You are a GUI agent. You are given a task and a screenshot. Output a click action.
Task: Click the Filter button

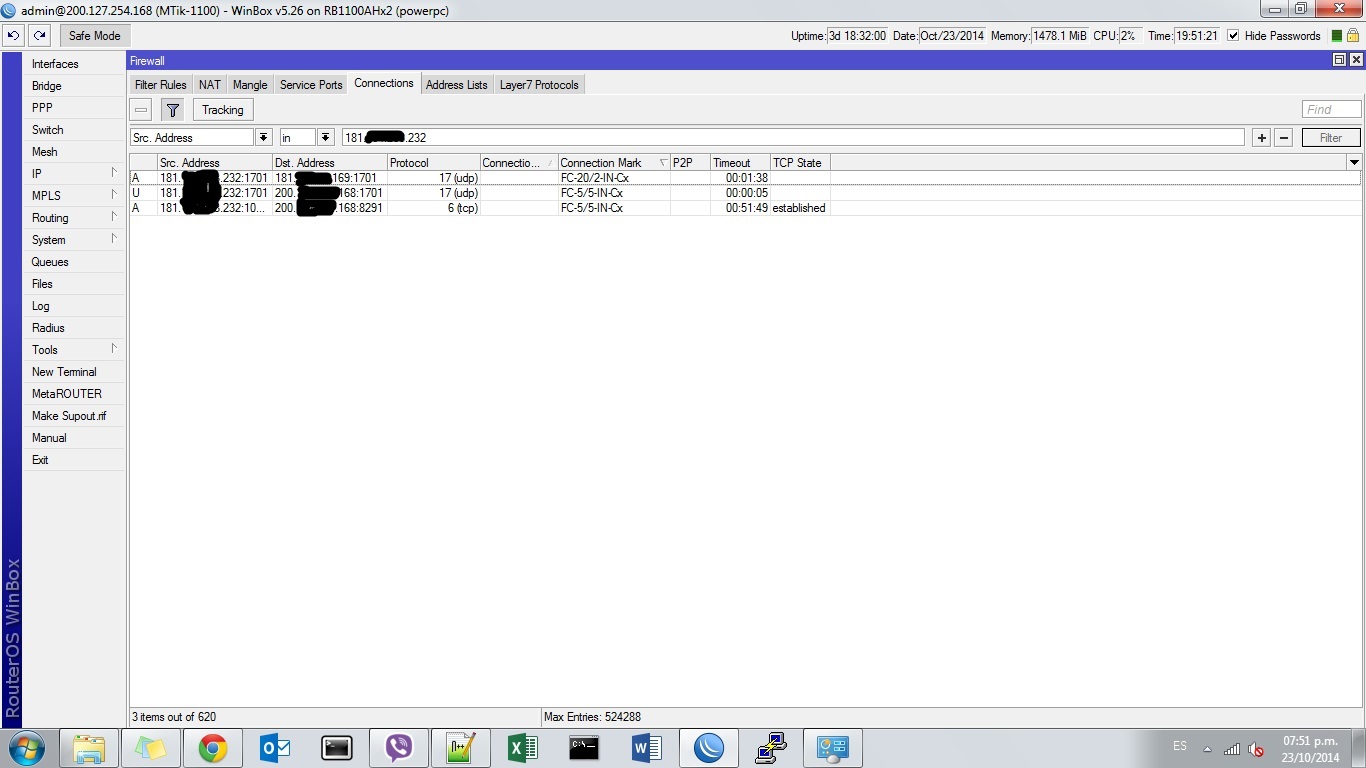[x=1331, y=138]
